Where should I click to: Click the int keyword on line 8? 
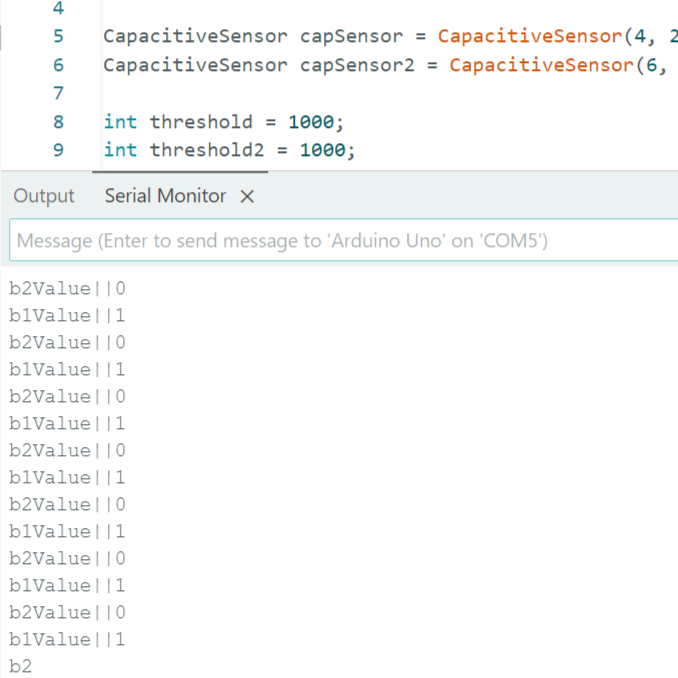point(120,122)
